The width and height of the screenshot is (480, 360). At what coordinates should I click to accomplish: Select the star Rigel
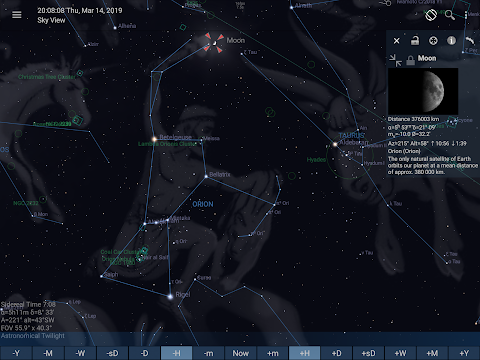(170, 296)
